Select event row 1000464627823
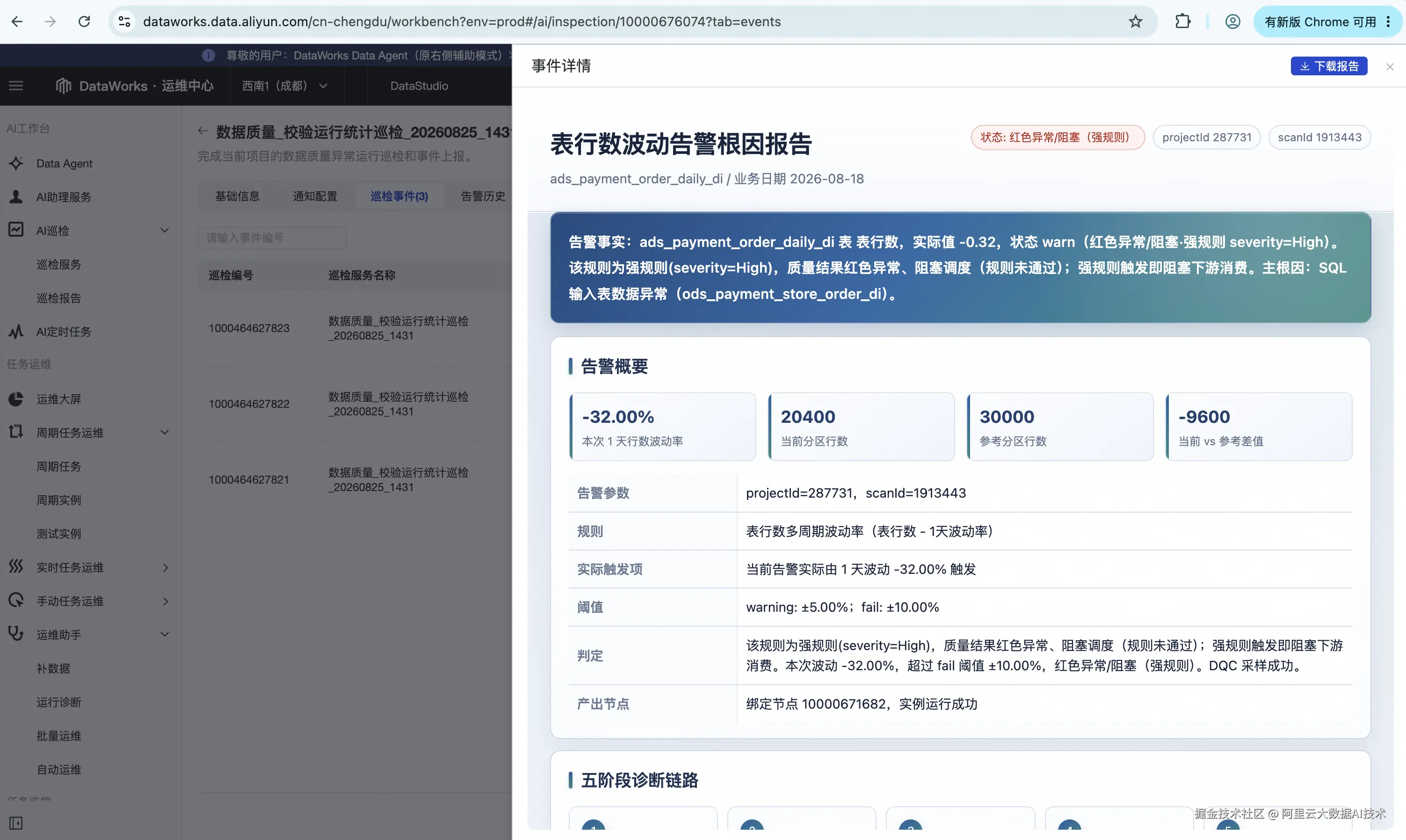 [355, 328]
